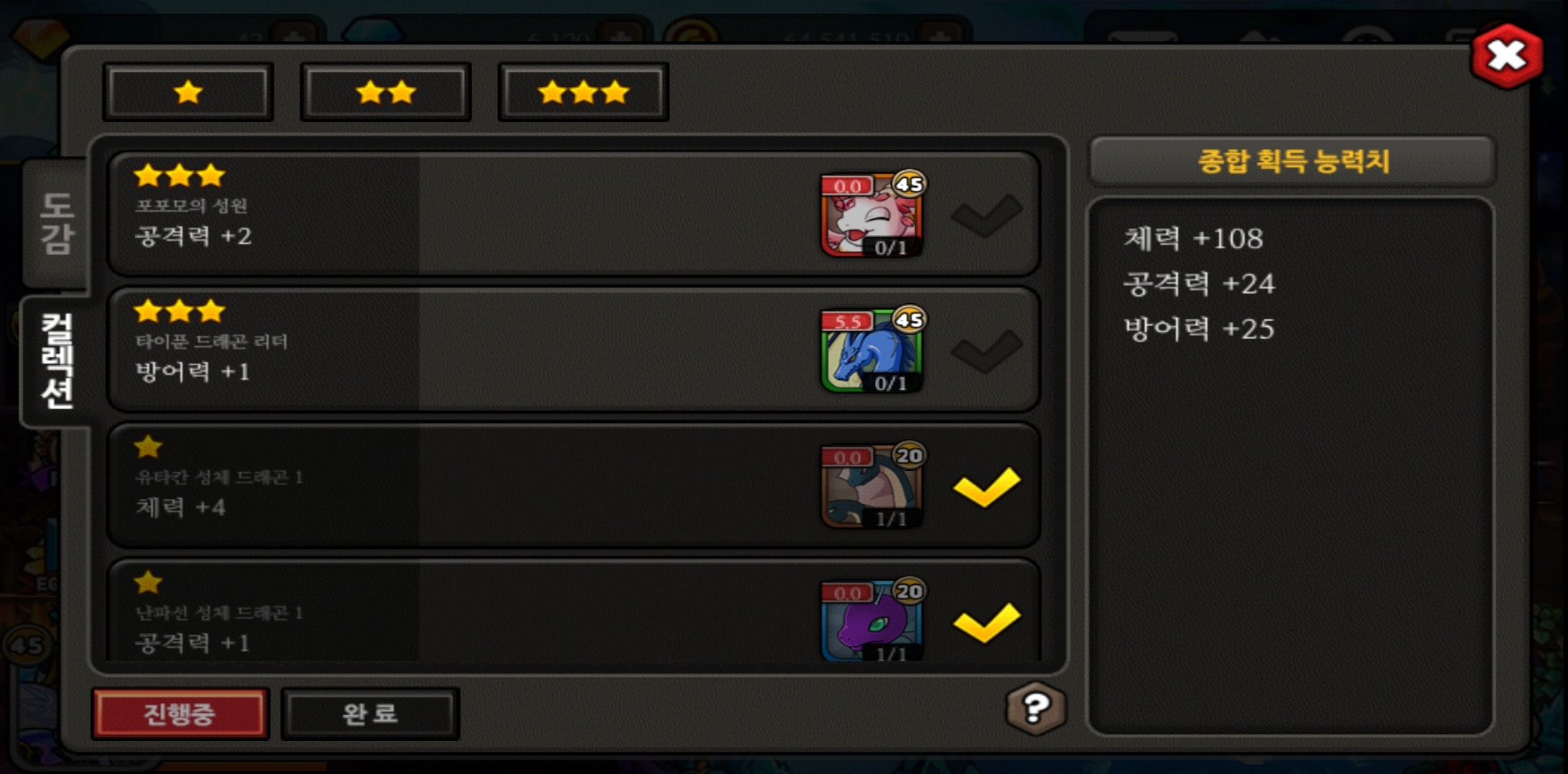Select the 컬렉션 side tab

[57, 361]
